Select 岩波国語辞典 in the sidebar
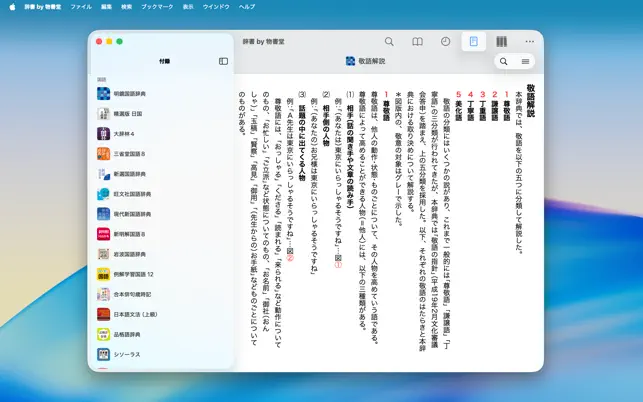The width and height of the screenshot is (643, 402). click(161, 254)
